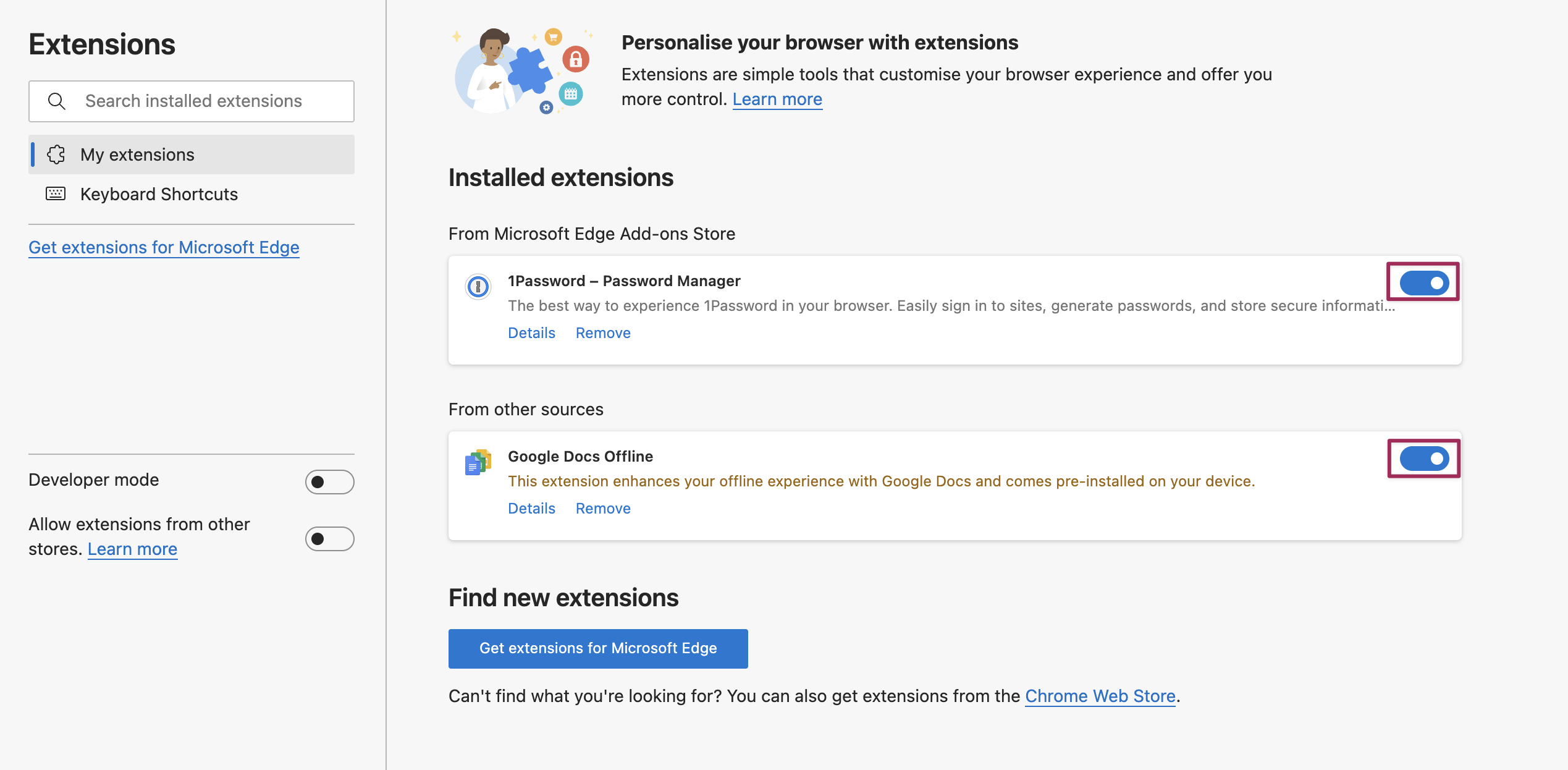This screenshot has width=1568, height=770.
Task: Turn off Google Docs Offline toggle
Action: (x=1423, y=459)
